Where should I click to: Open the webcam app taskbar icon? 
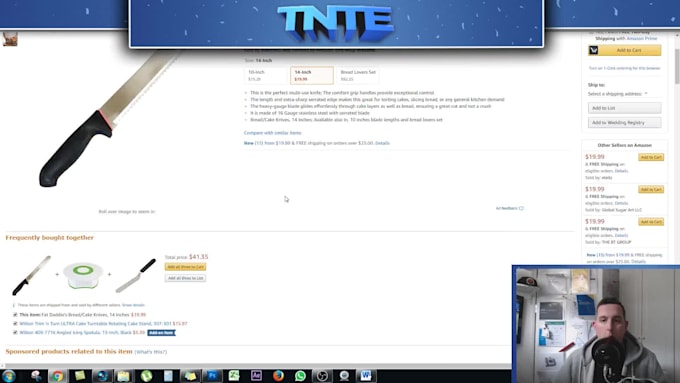[344, 376]
